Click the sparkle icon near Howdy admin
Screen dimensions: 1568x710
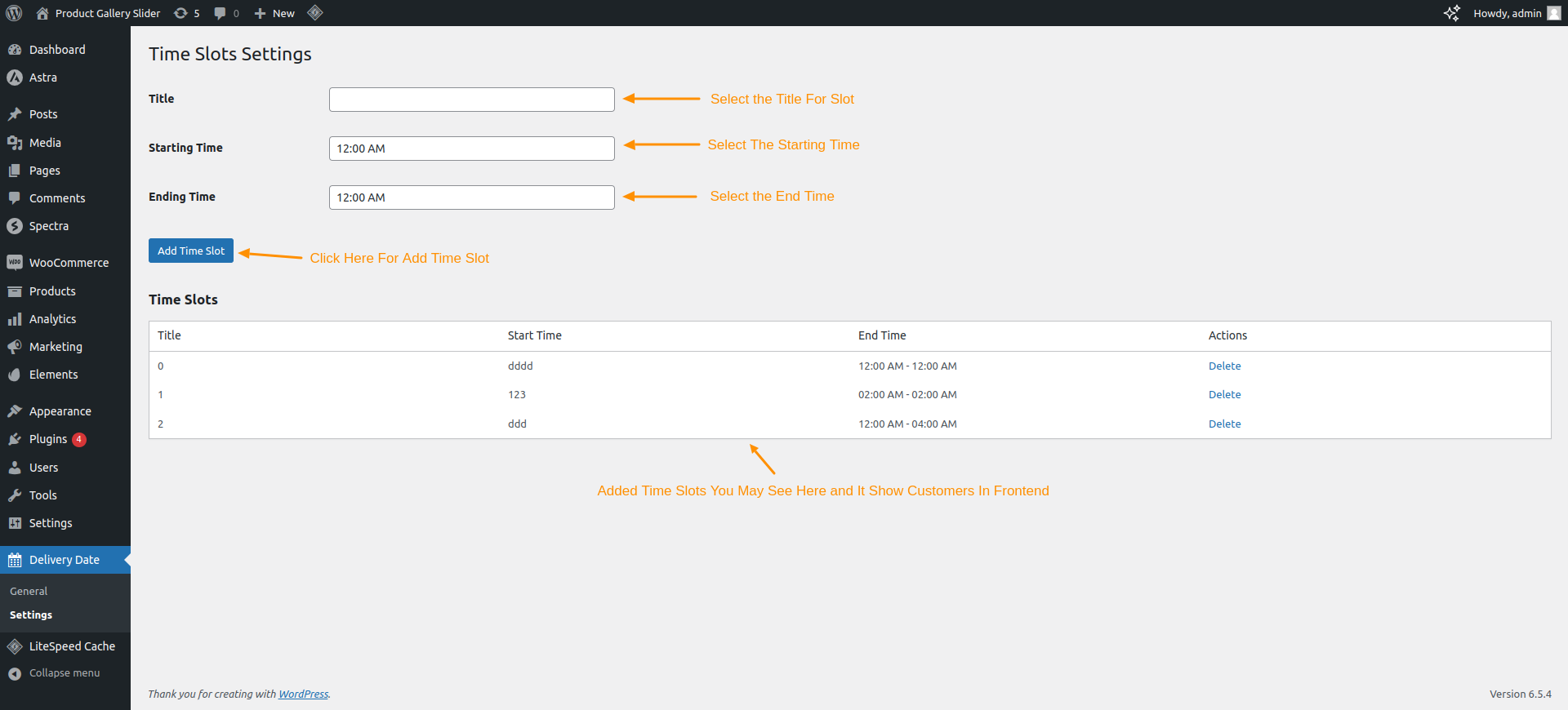pos(1452,13)
